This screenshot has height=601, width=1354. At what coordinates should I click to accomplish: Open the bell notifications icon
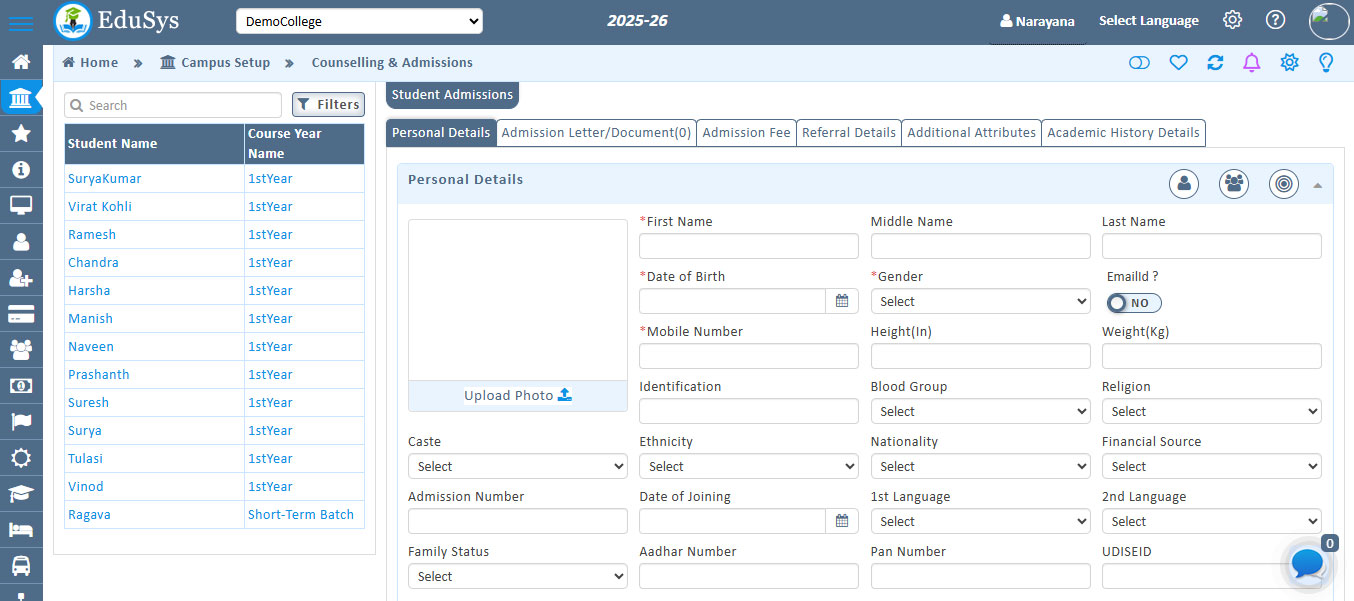pyautogui.click(x=1251, y=63)
